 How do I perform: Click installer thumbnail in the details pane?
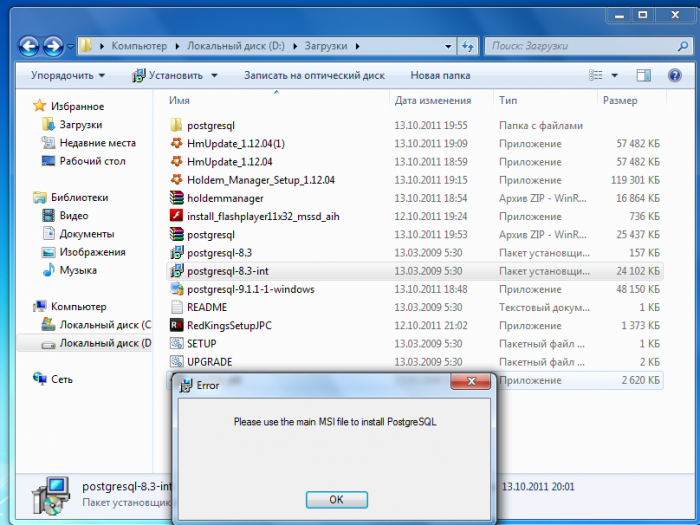pyautogui.click(x=51, y=496)
